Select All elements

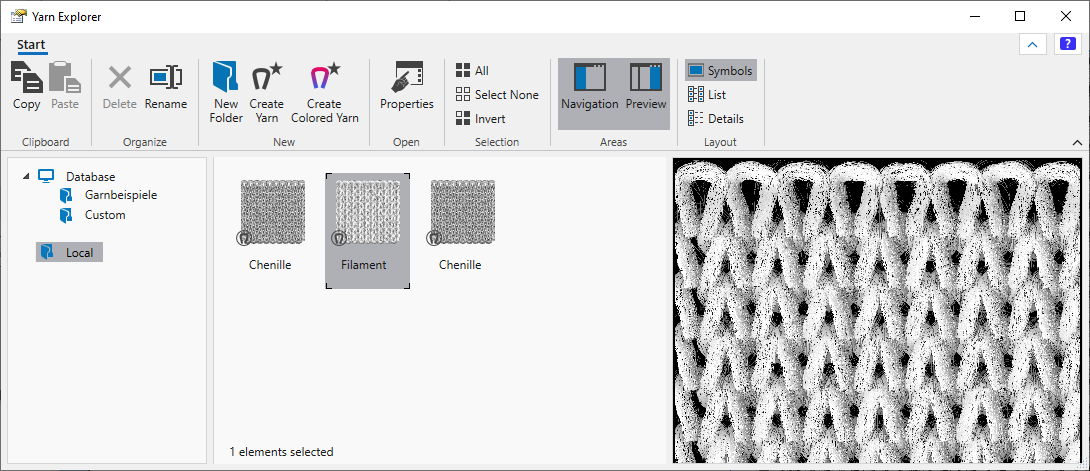472,71
